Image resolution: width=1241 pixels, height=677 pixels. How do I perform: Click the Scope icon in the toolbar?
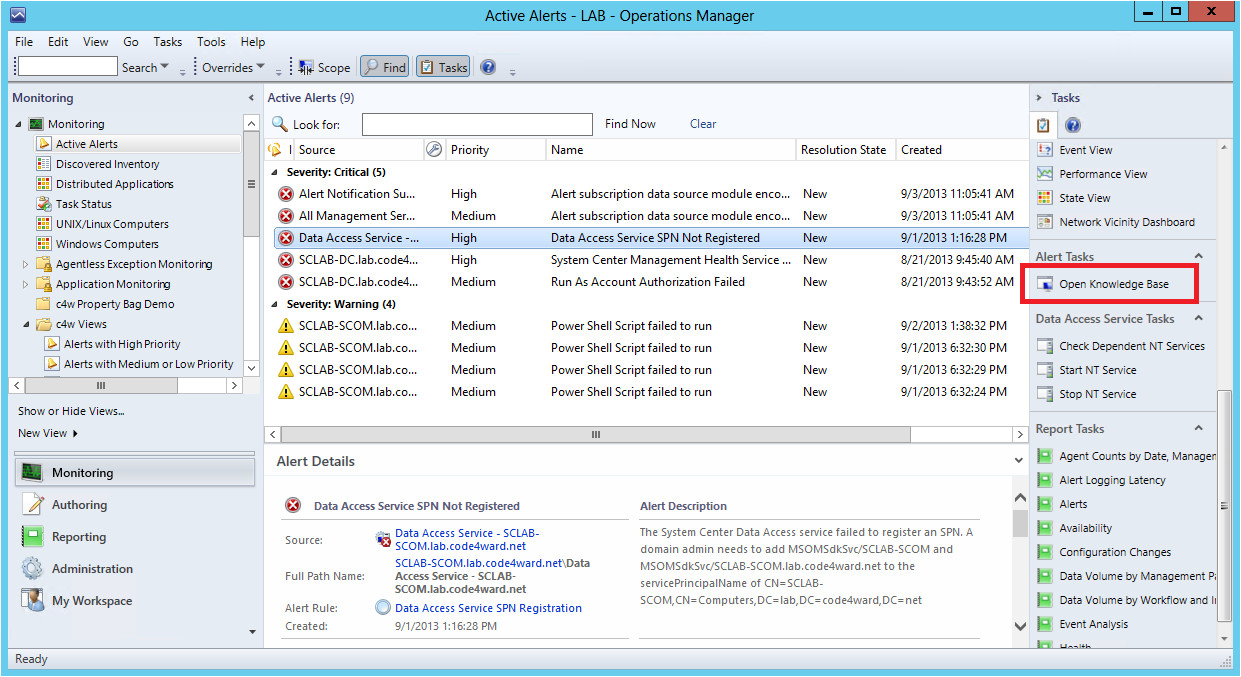click(305, 67)
